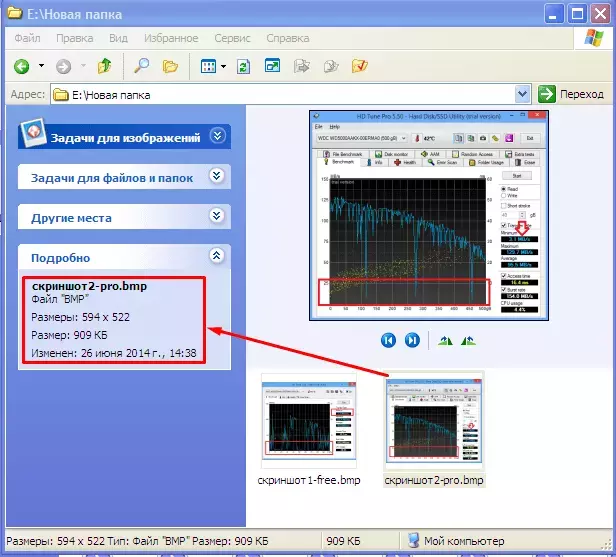Image resolution: width=616 pixels, height=557 pixels.
Task: Open the Сервис menu
Action: coord(232,38)
